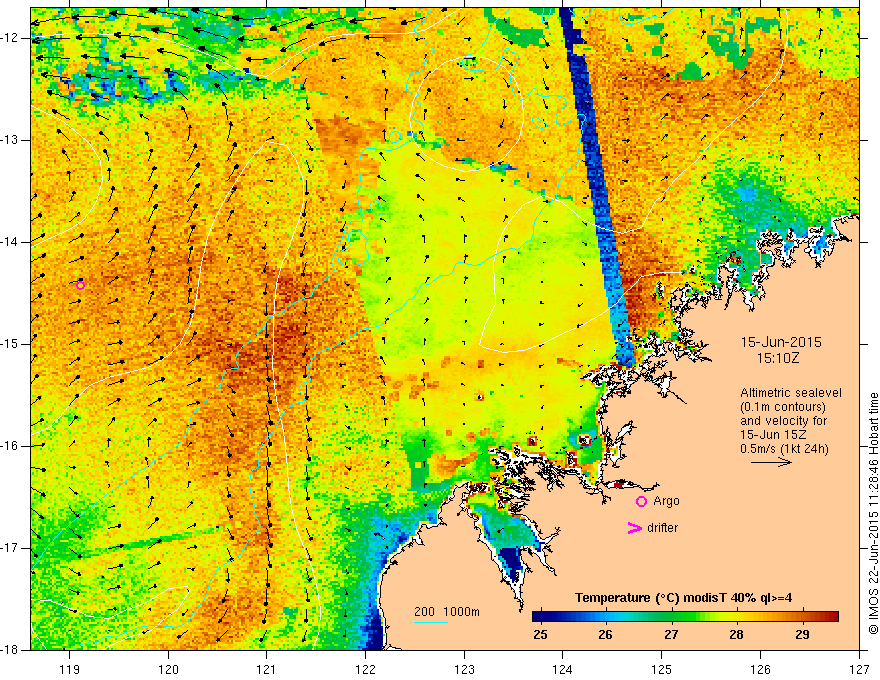
Task: Click longitude axis label 127
Action: pos(859,669)
